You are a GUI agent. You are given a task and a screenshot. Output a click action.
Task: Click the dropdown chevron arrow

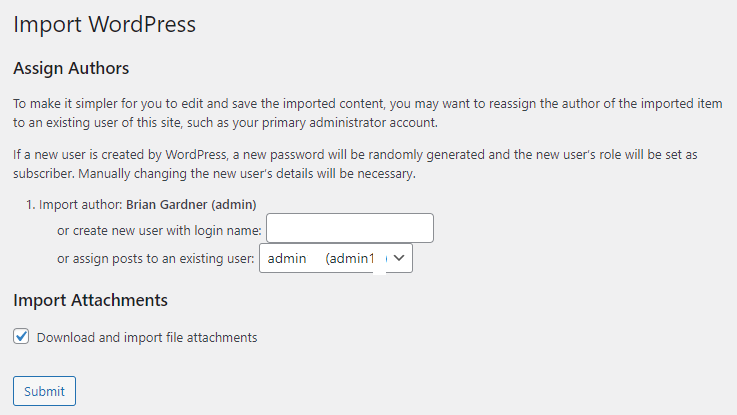click(x=399, y=258)
